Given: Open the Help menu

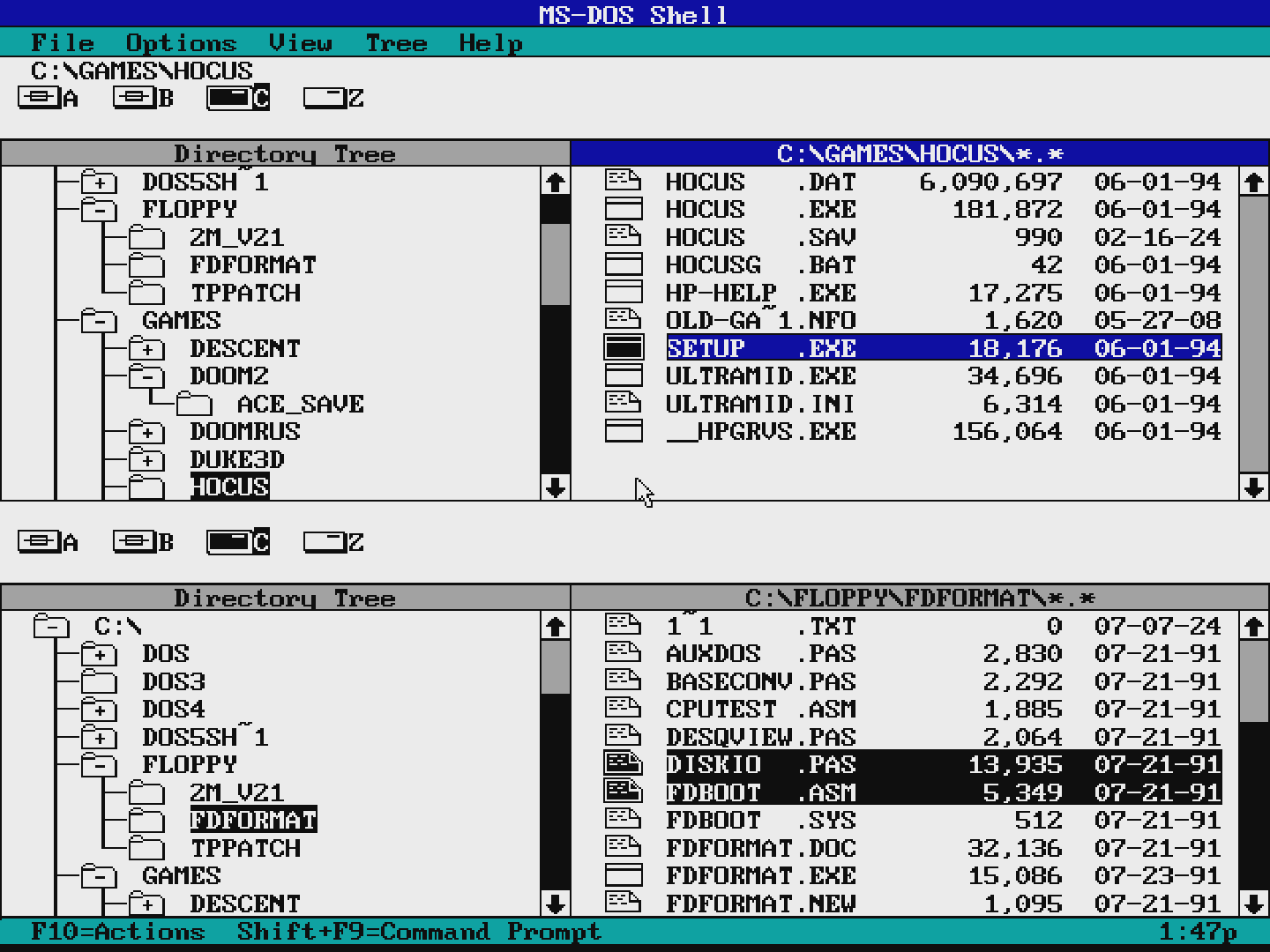Looking at the screenshot, I should click(491, 42).
